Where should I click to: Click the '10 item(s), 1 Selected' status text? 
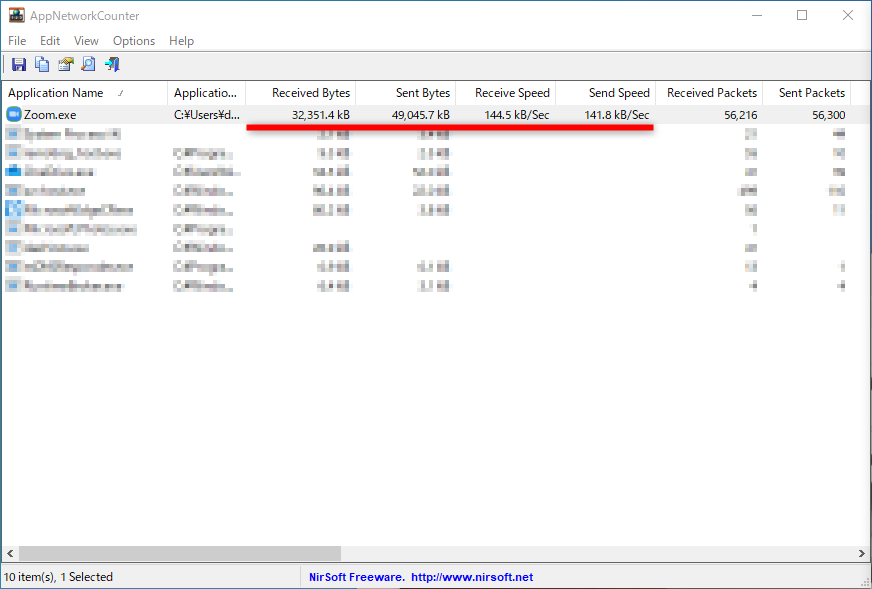59,577
